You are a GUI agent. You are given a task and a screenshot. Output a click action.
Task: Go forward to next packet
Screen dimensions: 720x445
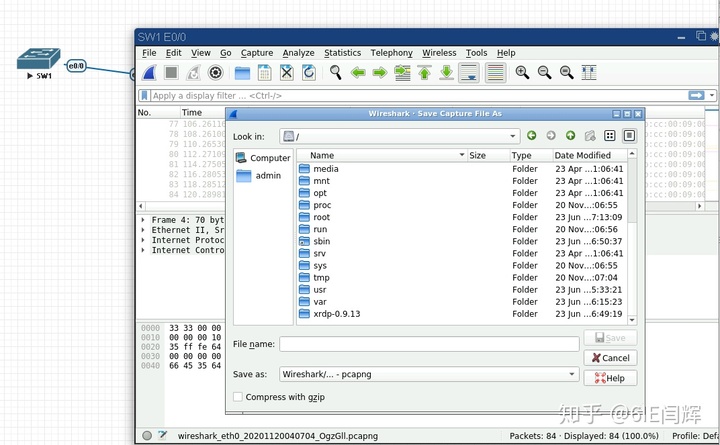380,73
